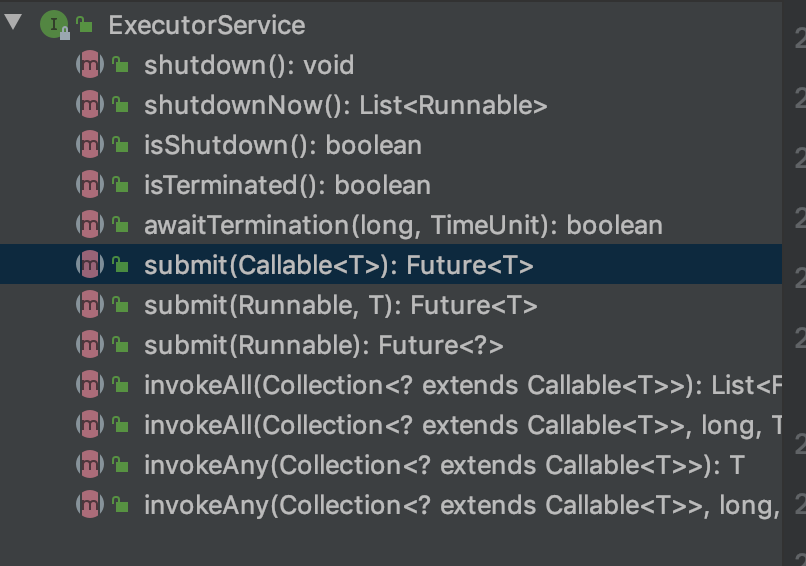The width and height of the screenshot is (806, 566).
Task: Click the method icon beside awaitTermination
Action: [x=89, y=226]
